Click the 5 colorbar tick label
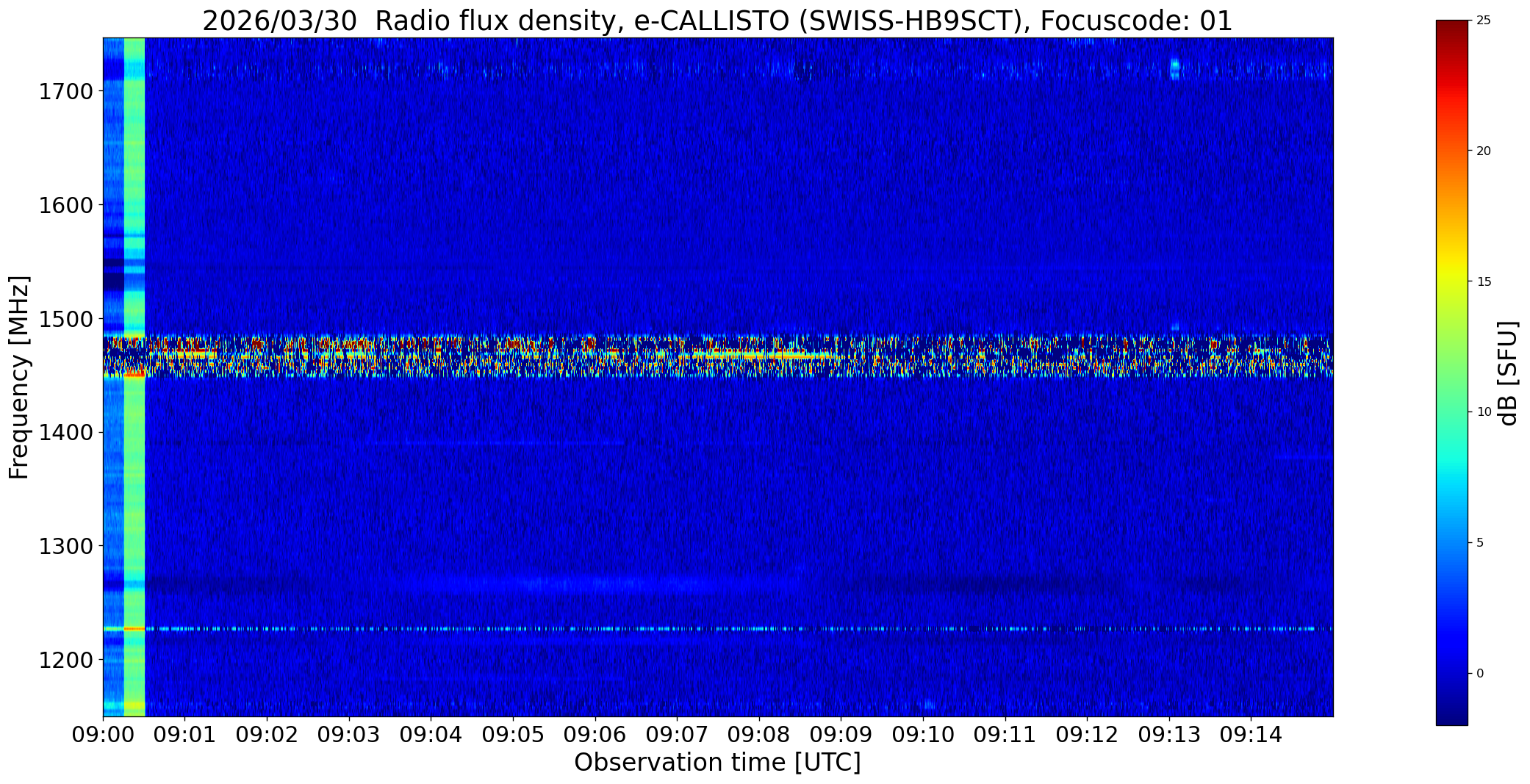 [x=1480, y=543]
